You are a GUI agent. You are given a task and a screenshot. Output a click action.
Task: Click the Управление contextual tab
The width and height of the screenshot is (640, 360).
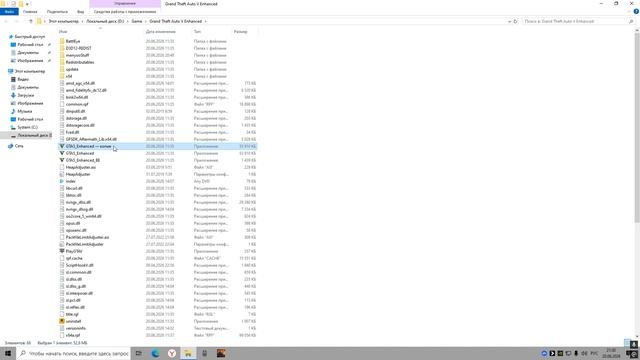(125, 4)
